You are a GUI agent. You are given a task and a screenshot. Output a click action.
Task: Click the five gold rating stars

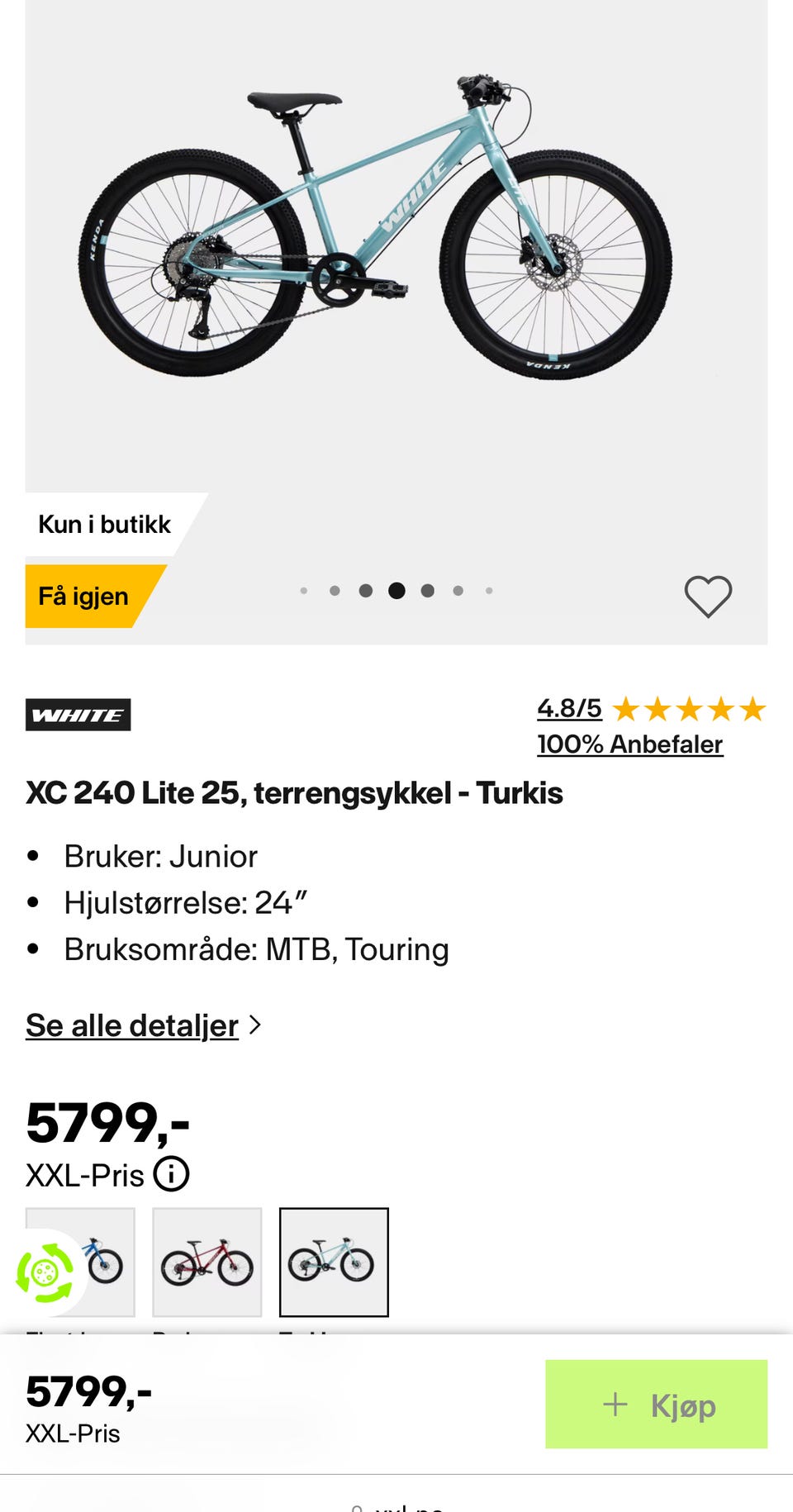pyautogui.click(x=690, y=709)
